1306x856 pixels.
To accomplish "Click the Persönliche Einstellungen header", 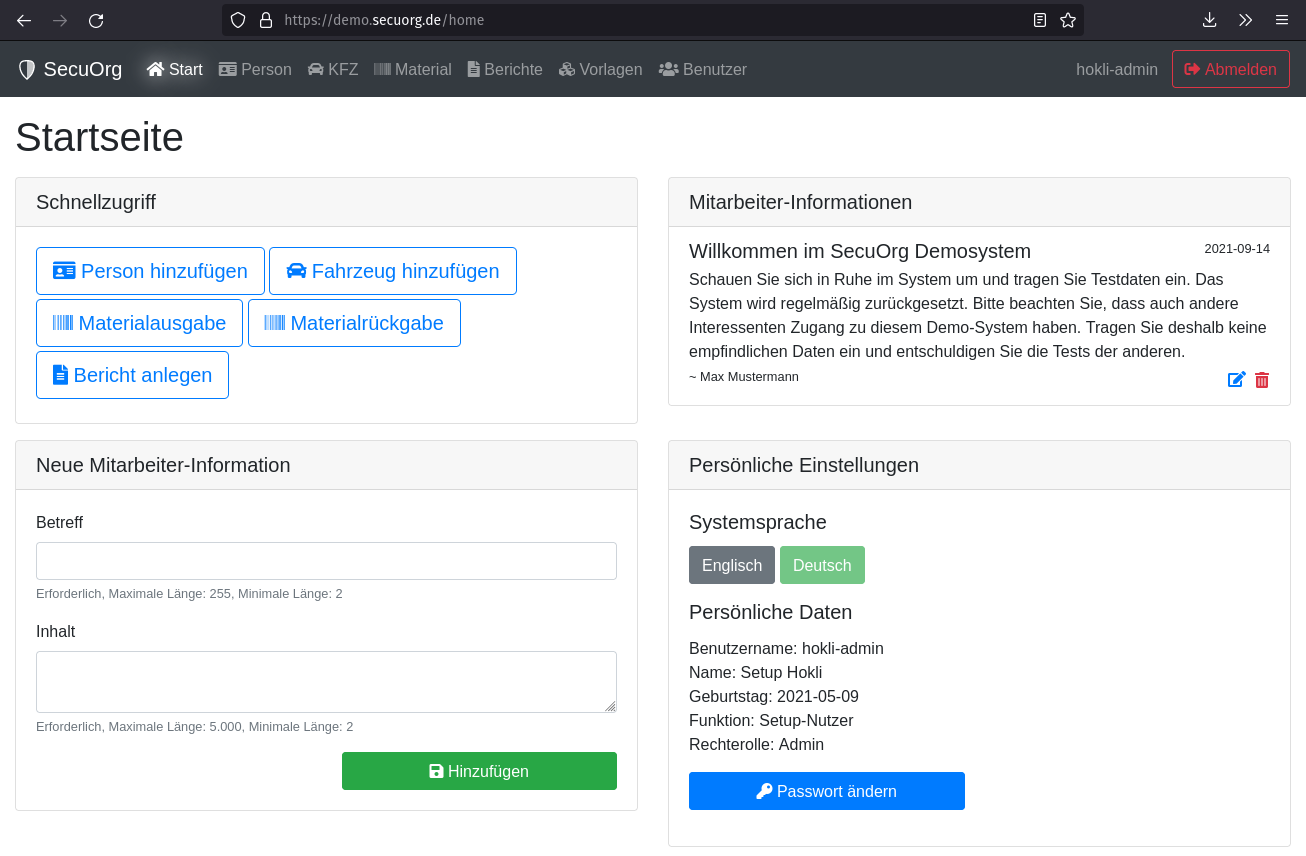I will coord(979,465).
